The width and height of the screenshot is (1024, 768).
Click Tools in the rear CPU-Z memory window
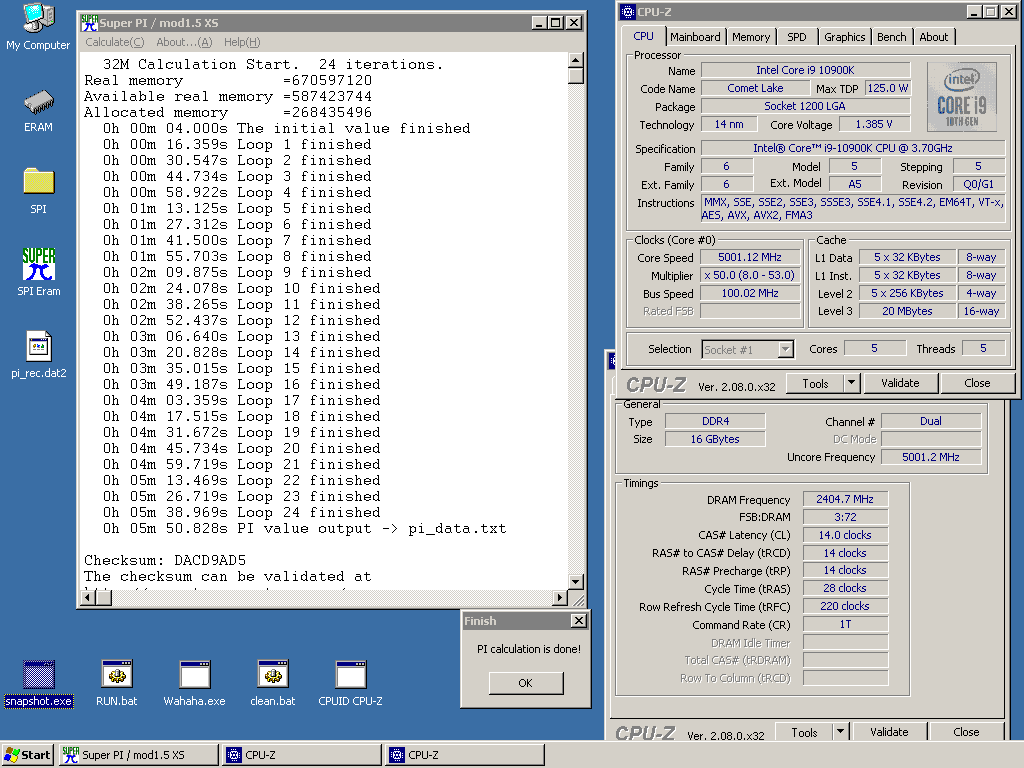click(x=804, y=732)
